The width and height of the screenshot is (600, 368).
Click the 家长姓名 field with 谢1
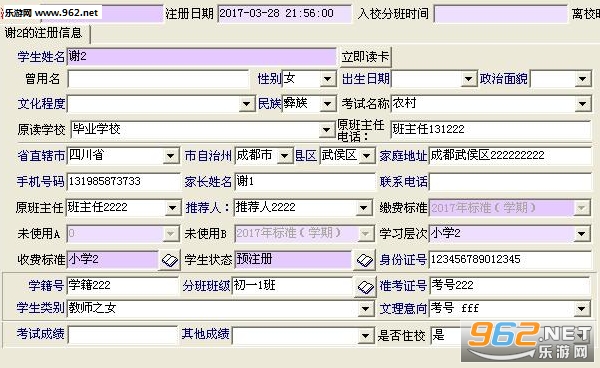pos(305,182)
